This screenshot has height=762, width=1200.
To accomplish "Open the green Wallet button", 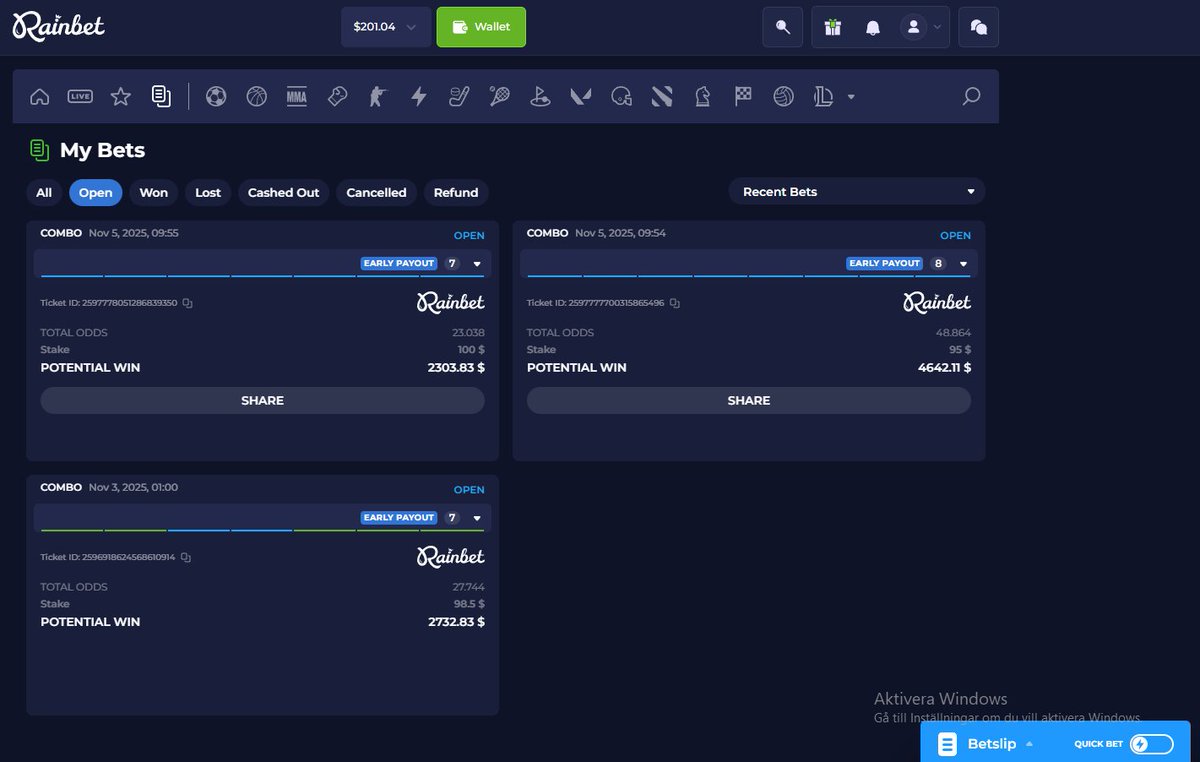I will click(x=481, y=27).
